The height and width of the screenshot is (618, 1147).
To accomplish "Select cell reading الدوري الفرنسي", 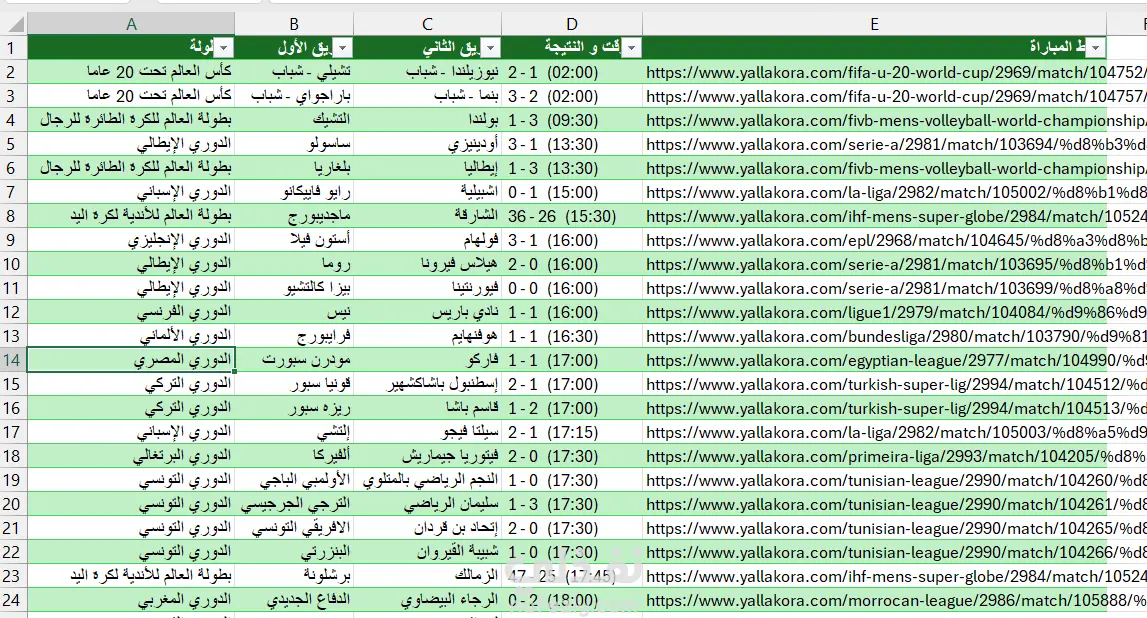I will coord(131,312).
